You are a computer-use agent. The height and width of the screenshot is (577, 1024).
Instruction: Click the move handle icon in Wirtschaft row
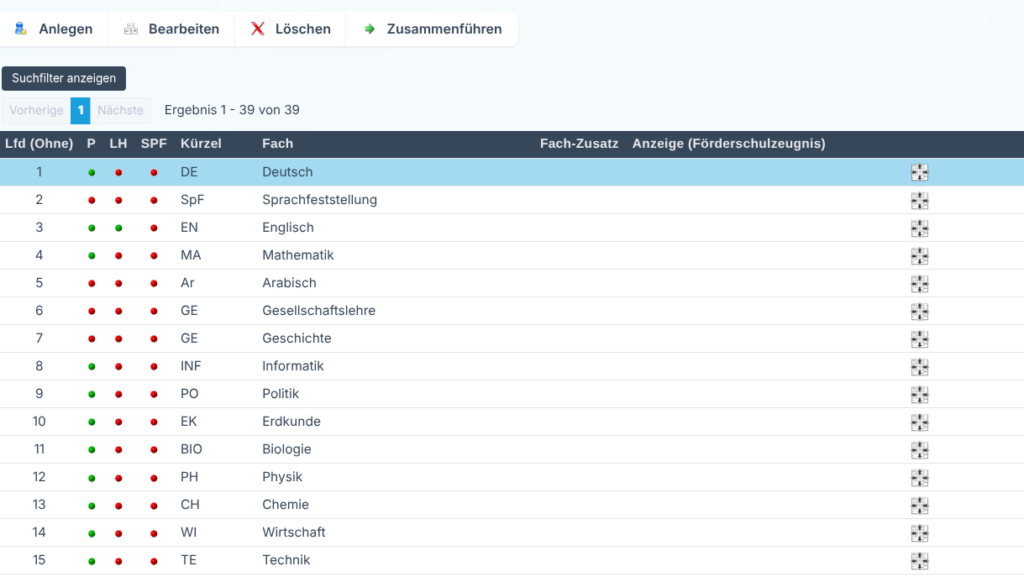point(920,533)
